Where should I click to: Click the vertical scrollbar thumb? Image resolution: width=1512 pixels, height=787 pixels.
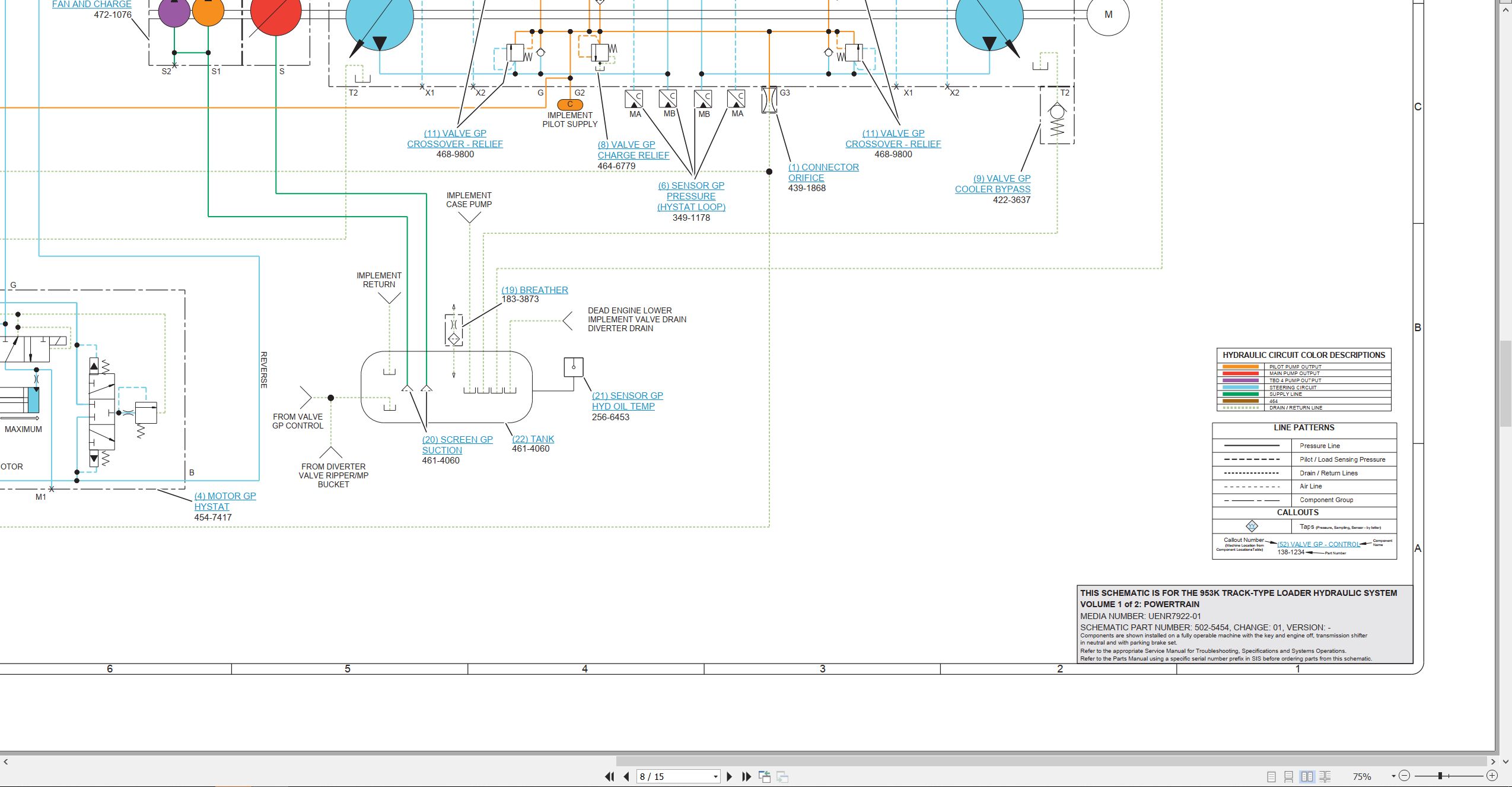pos(1505,383)
